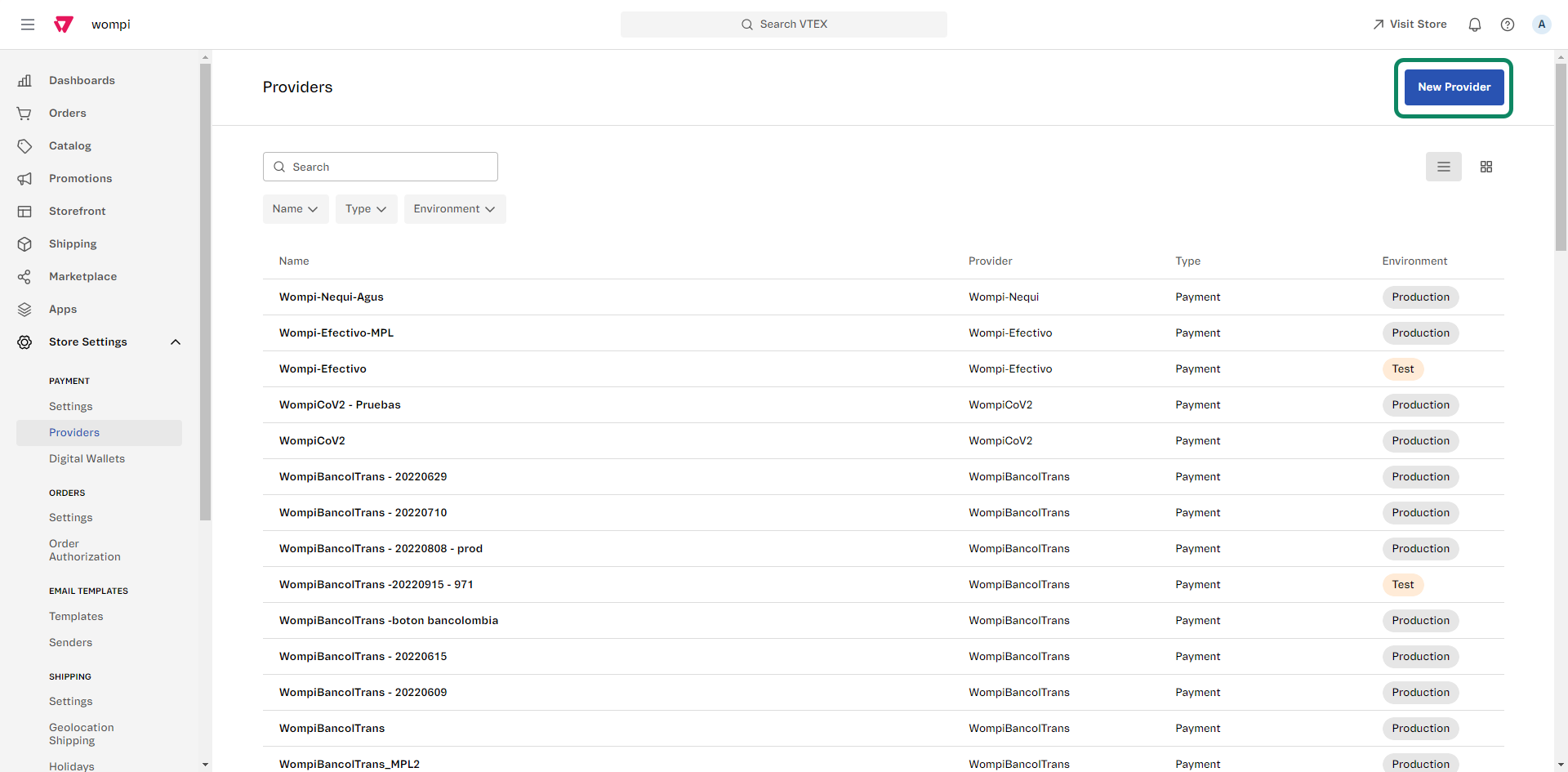Click the VTEX logo icon

point(64,25)
